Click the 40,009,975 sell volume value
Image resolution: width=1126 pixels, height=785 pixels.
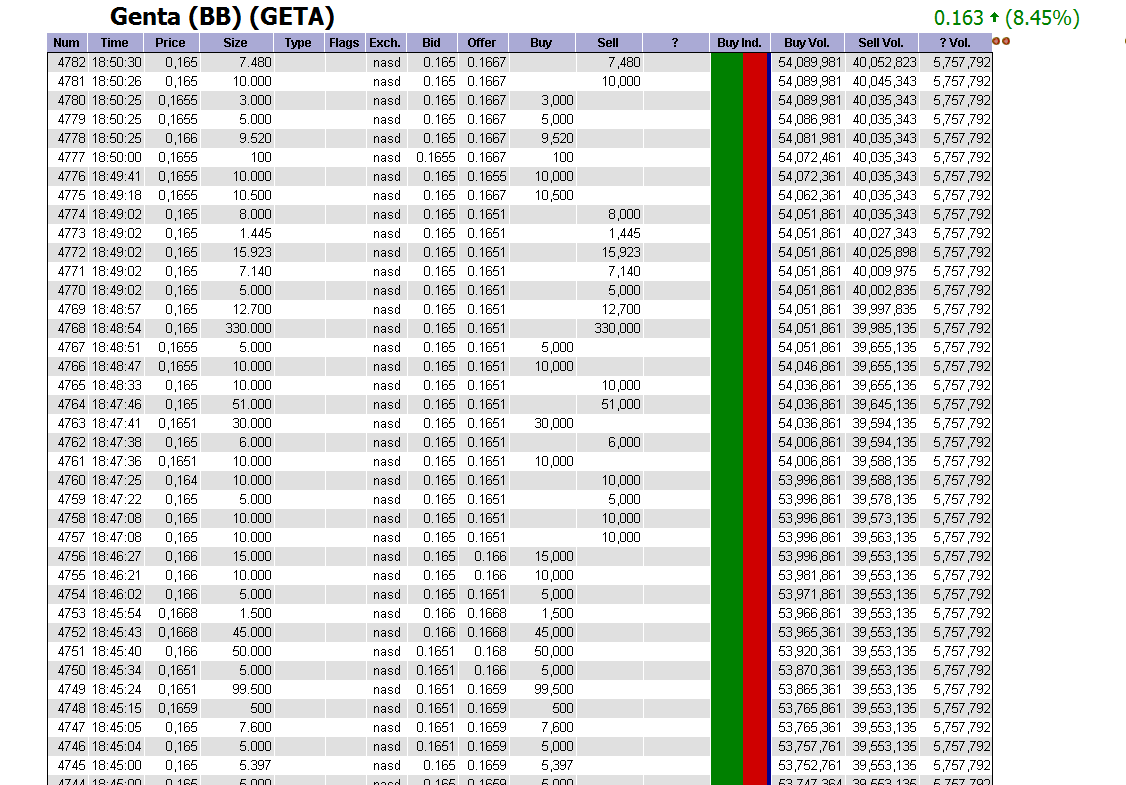(x=884, y=271)
